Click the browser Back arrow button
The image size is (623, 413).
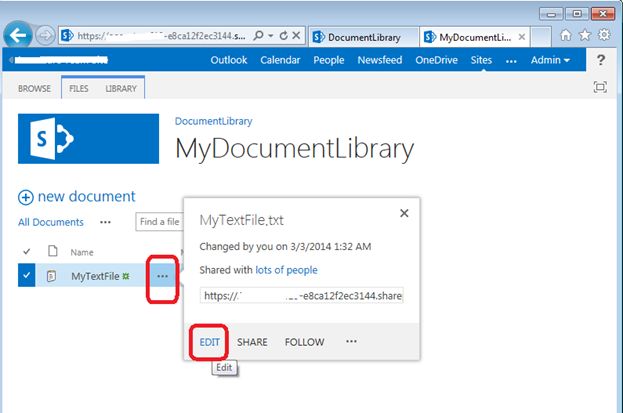pyautogui.click(x=18, y=35)
